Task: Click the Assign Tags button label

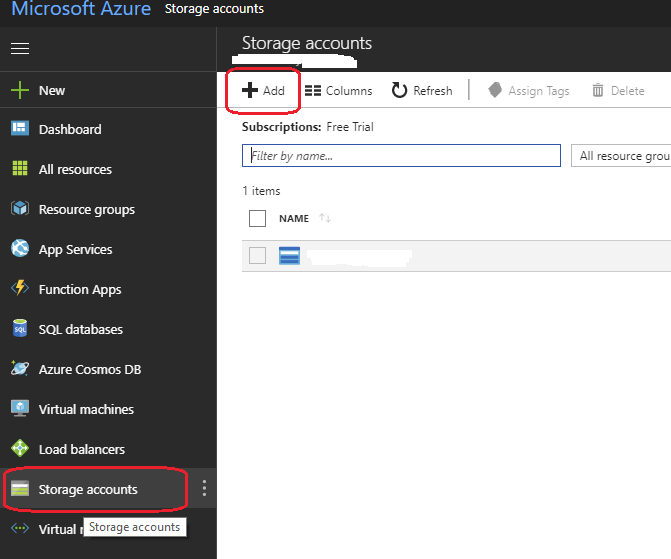Action: [x=539, y=91]
